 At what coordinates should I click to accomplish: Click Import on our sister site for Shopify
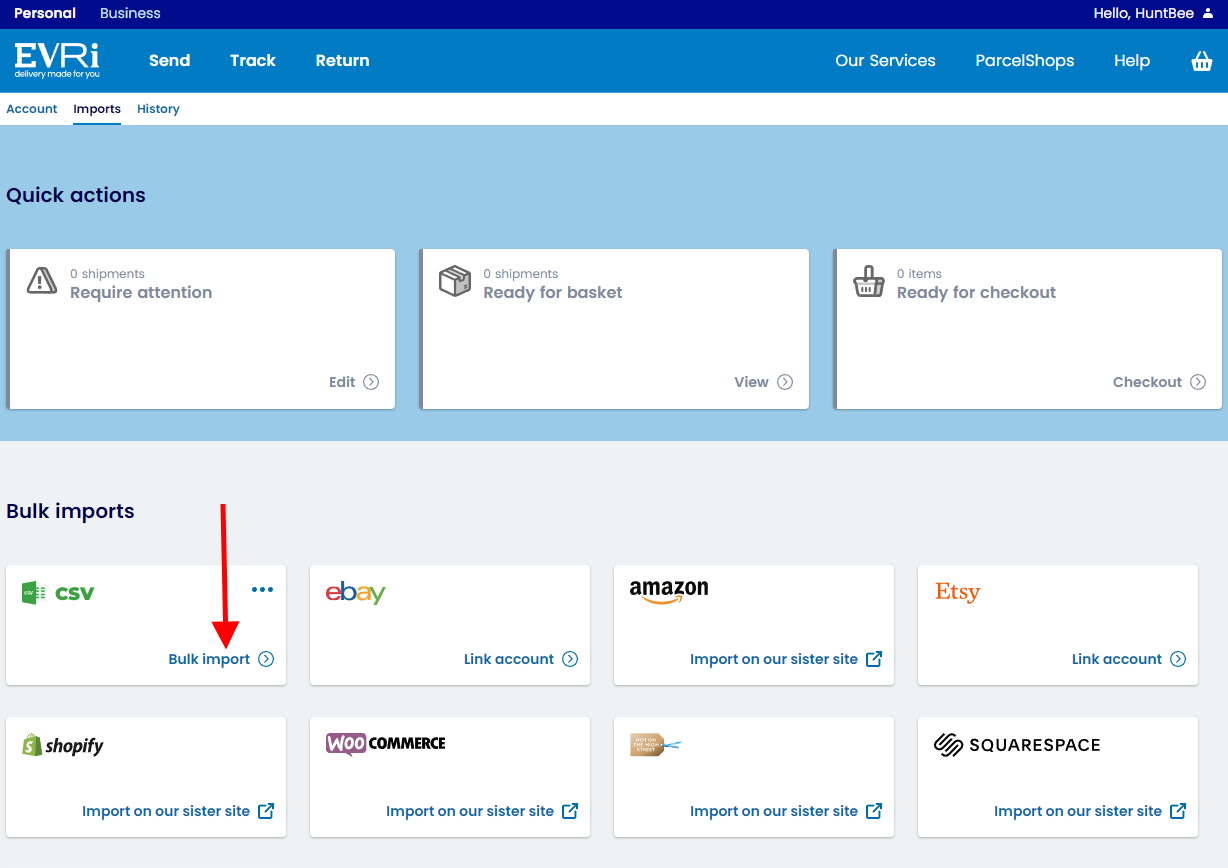166,811
